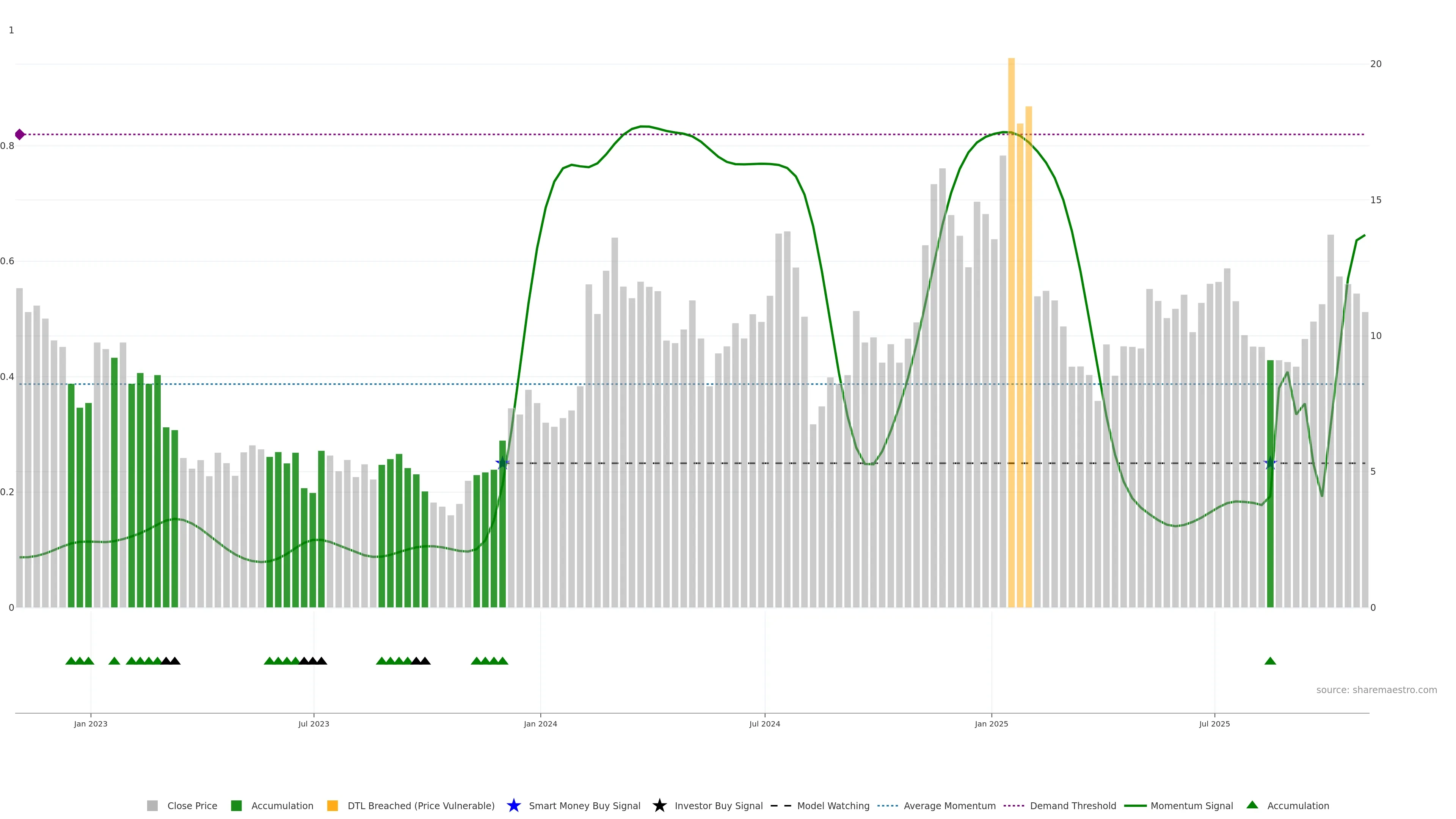Click the purple diamond Demand Threshold marker
The image size is (1456, 819).
tap(20, 135)
